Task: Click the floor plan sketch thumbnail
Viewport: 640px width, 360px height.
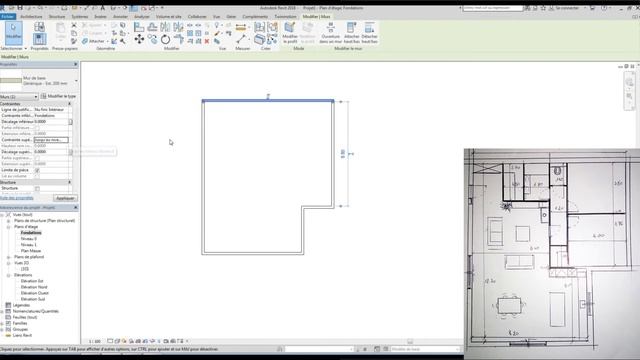Action: point(552,254)
